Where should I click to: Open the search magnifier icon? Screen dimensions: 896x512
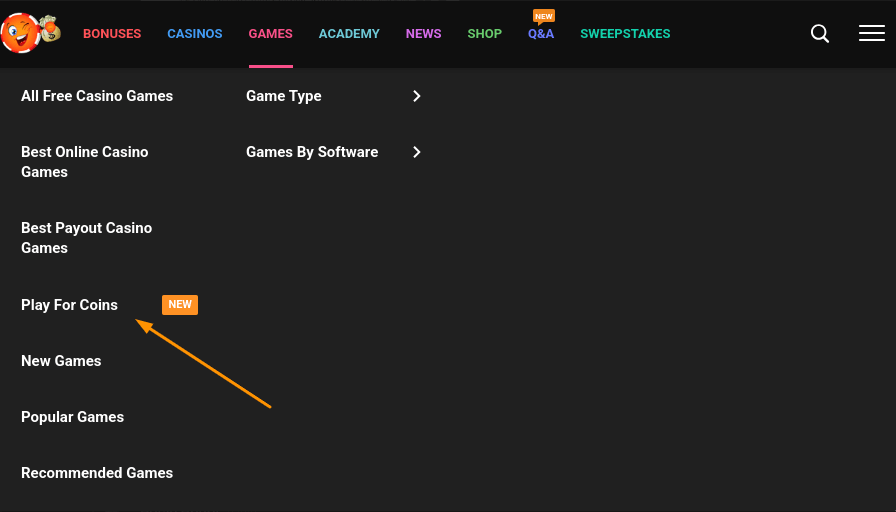820,34
